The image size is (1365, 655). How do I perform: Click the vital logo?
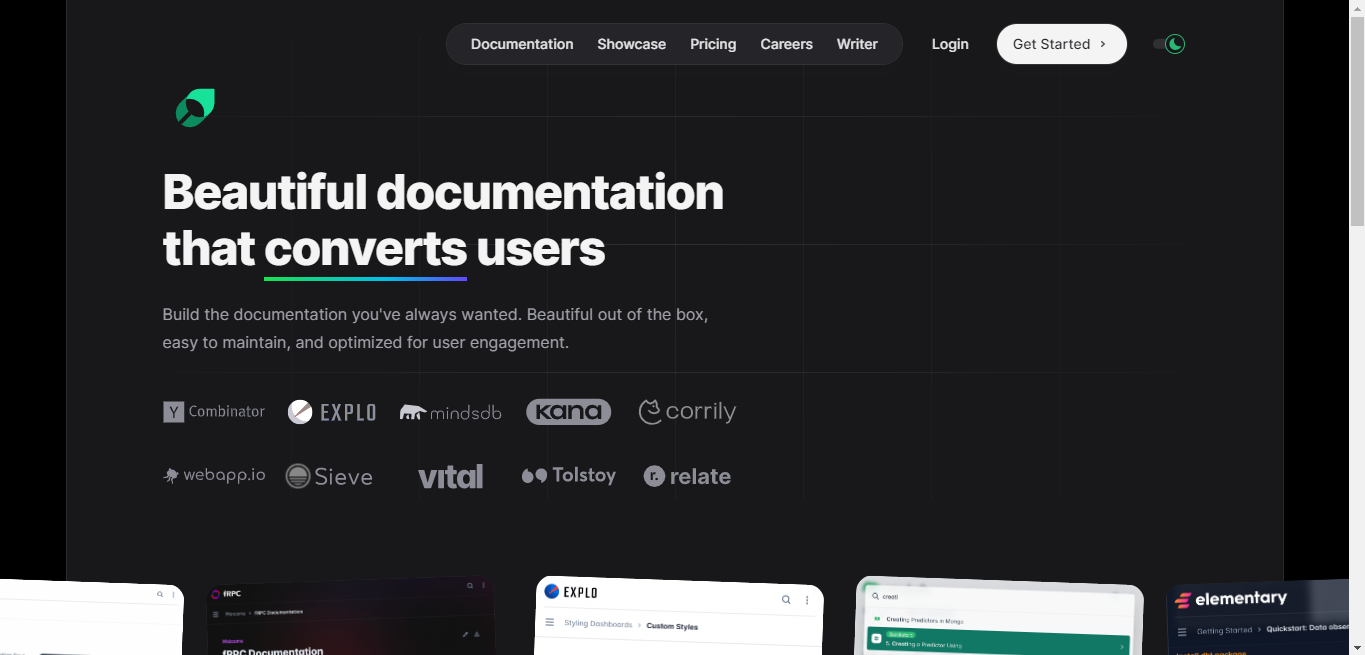pyautogui.click(x=450, y=477)
